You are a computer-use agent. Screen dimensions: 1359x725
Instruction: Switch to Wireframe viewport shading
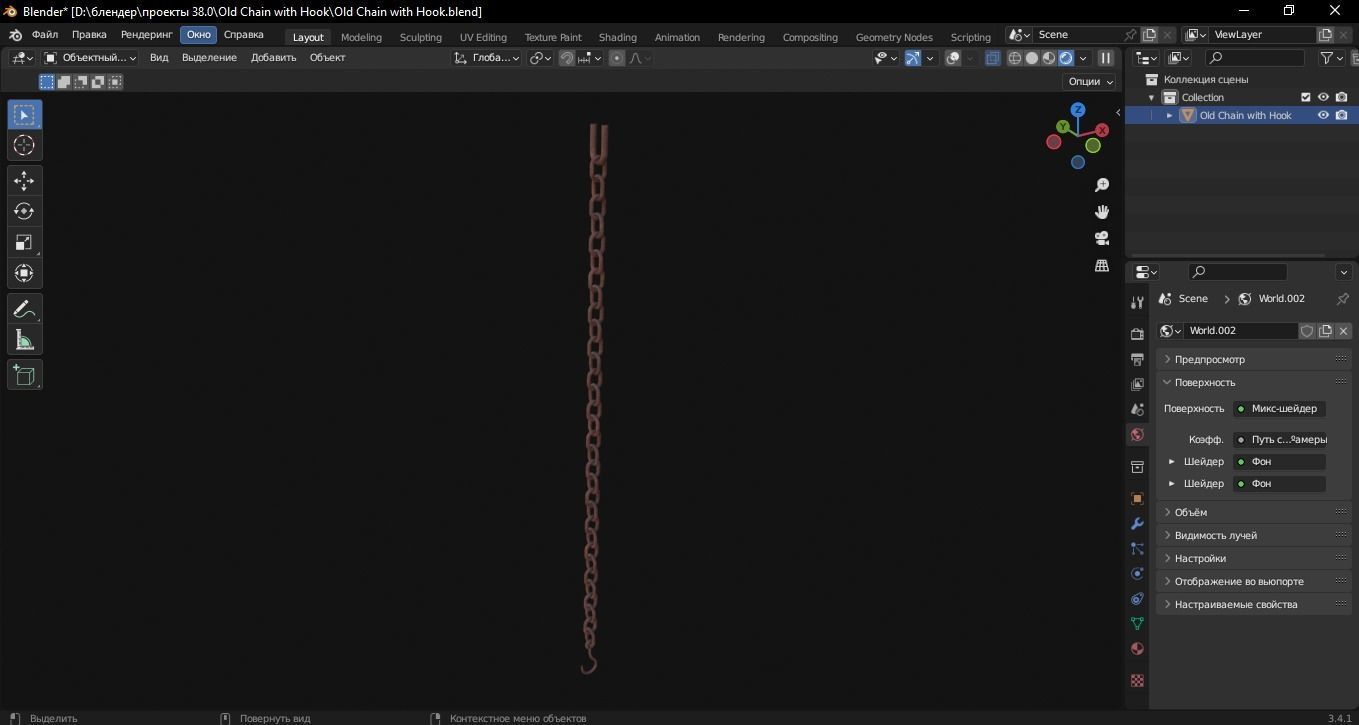pos(1015,58)
